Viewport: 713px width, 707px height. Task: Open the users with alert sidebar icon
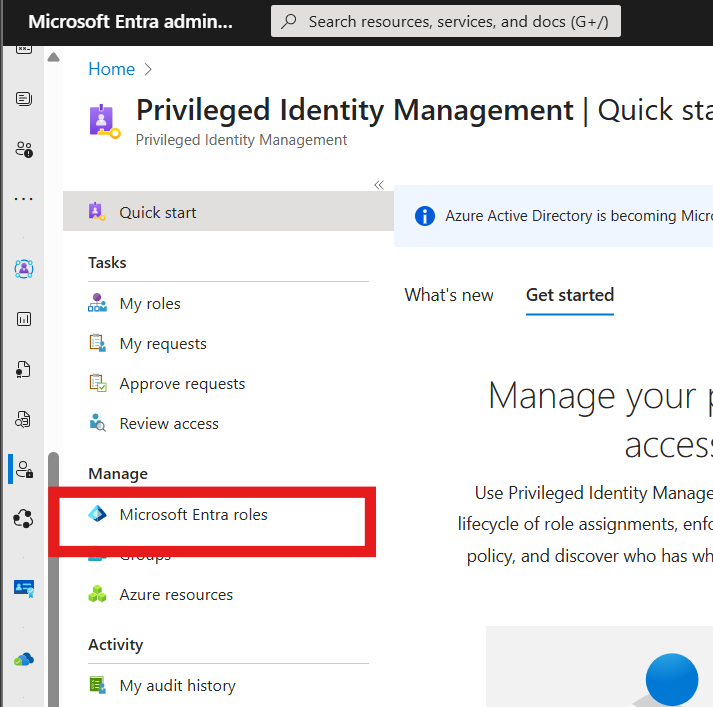point(24,149)
